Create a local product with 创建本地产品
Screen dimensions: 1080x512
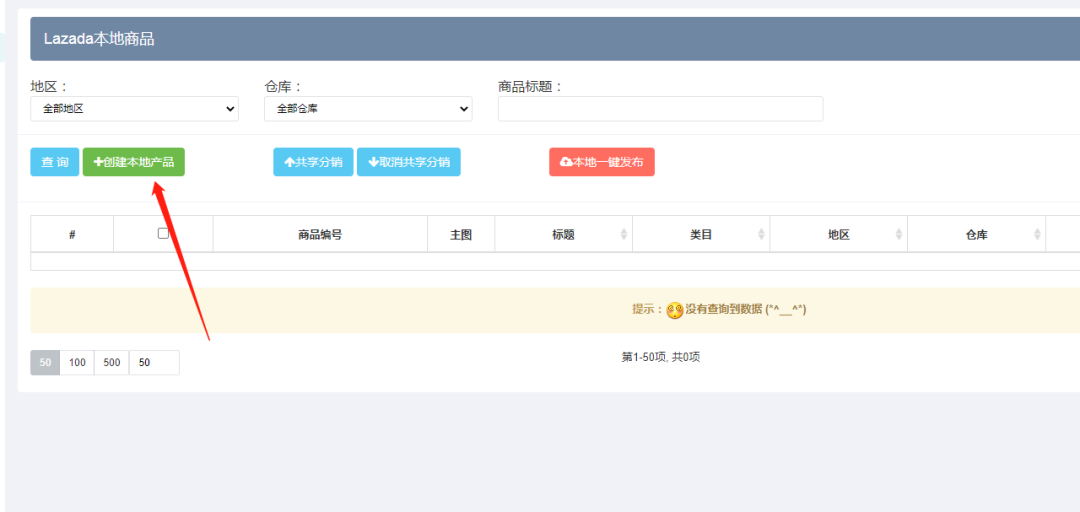pos(134,162)
